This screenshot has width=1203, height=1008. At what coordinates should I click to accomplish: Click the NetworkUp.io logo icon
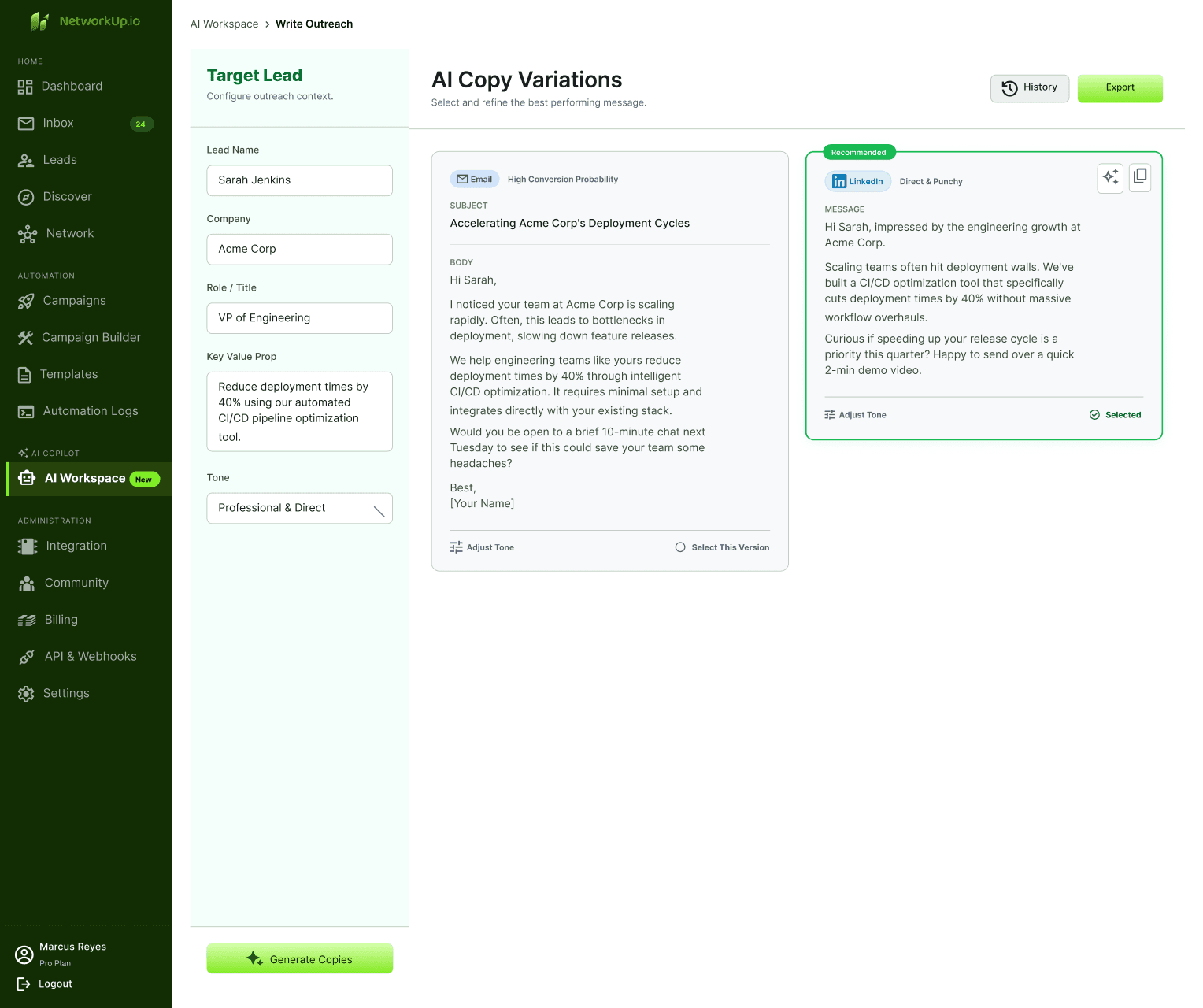pos(39,21)
